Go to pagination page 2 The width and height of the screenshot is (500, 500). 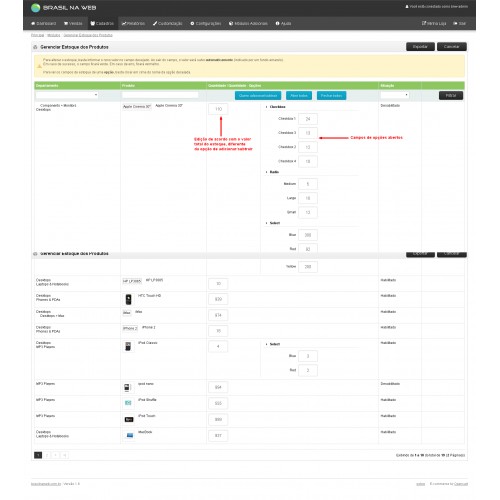point(47,455)
